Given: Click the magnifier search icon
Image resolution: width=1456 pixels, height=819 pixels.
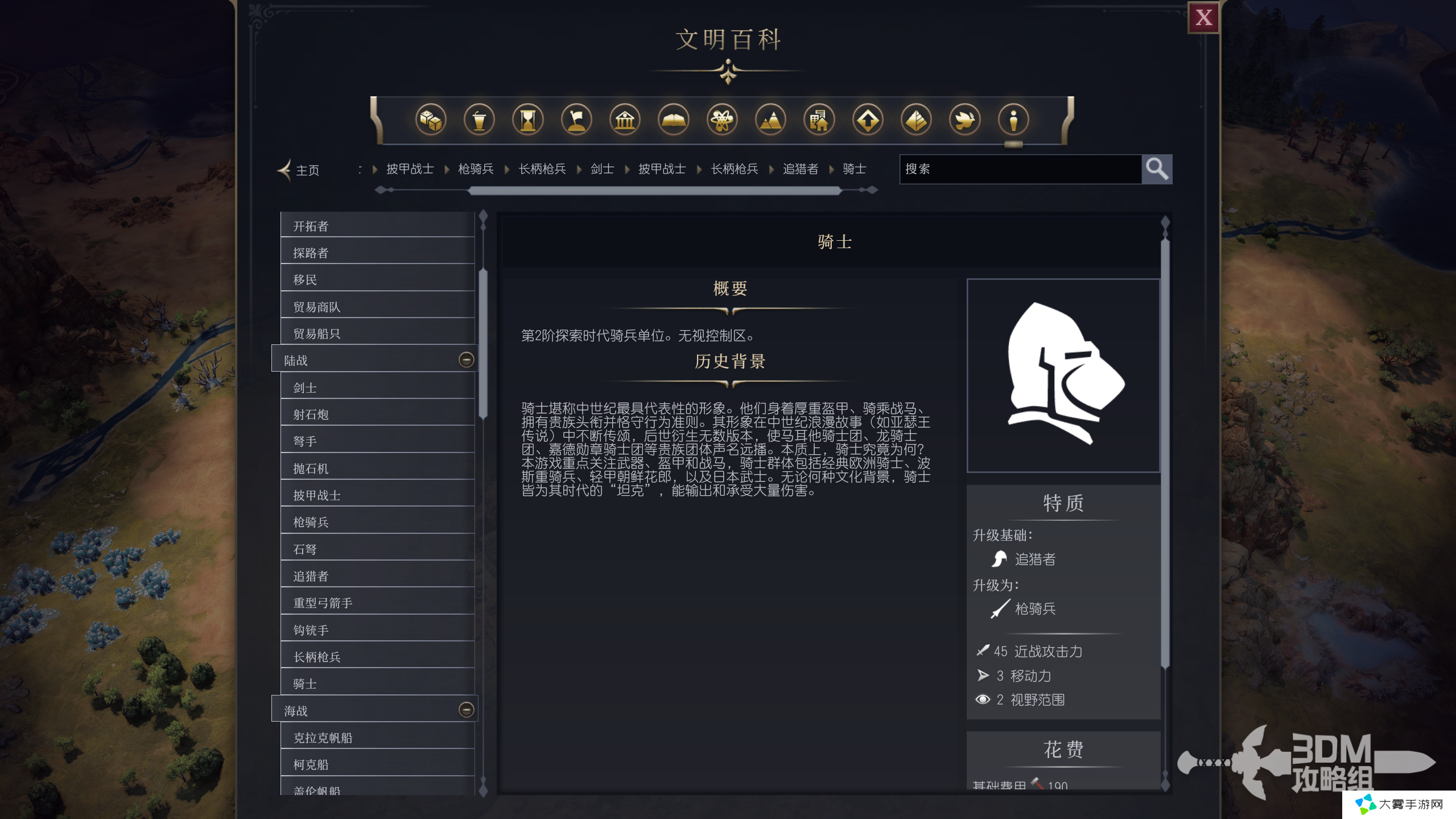Looking at the screenshot, I should click(x=1157, y=169).
